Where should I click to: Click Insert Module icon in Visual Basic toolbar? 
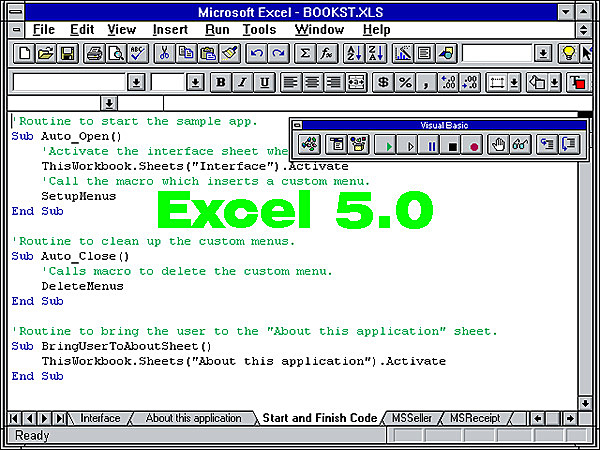click(309, 145)
